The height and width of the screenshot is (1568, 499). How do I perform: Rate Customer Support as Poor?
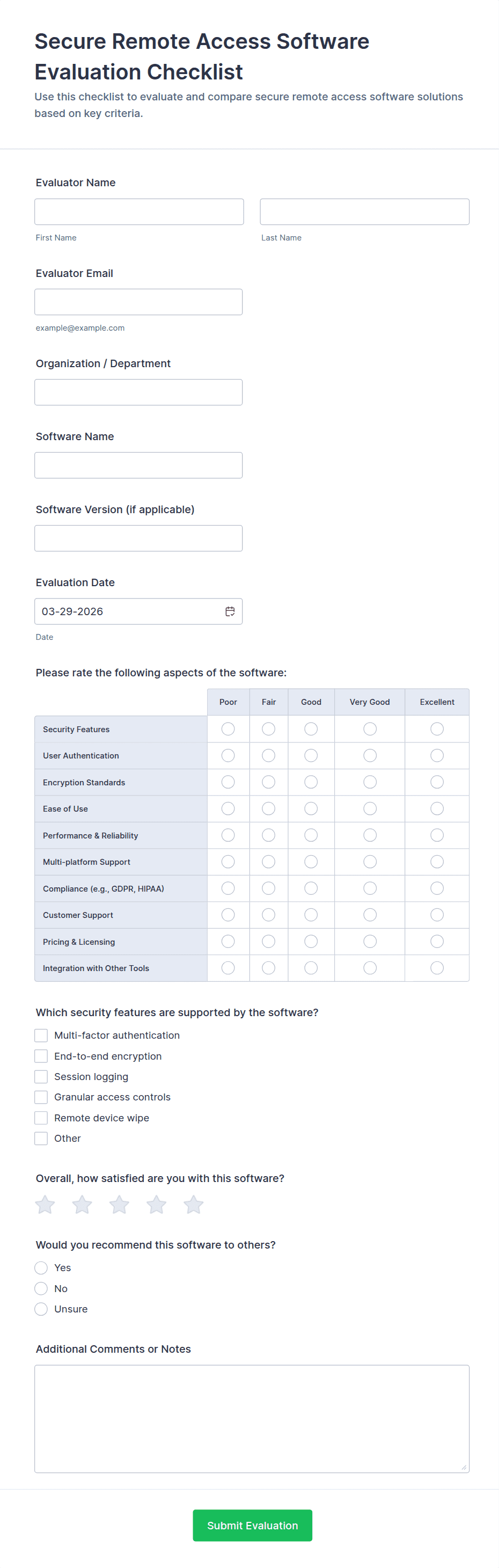click(228, 915)
